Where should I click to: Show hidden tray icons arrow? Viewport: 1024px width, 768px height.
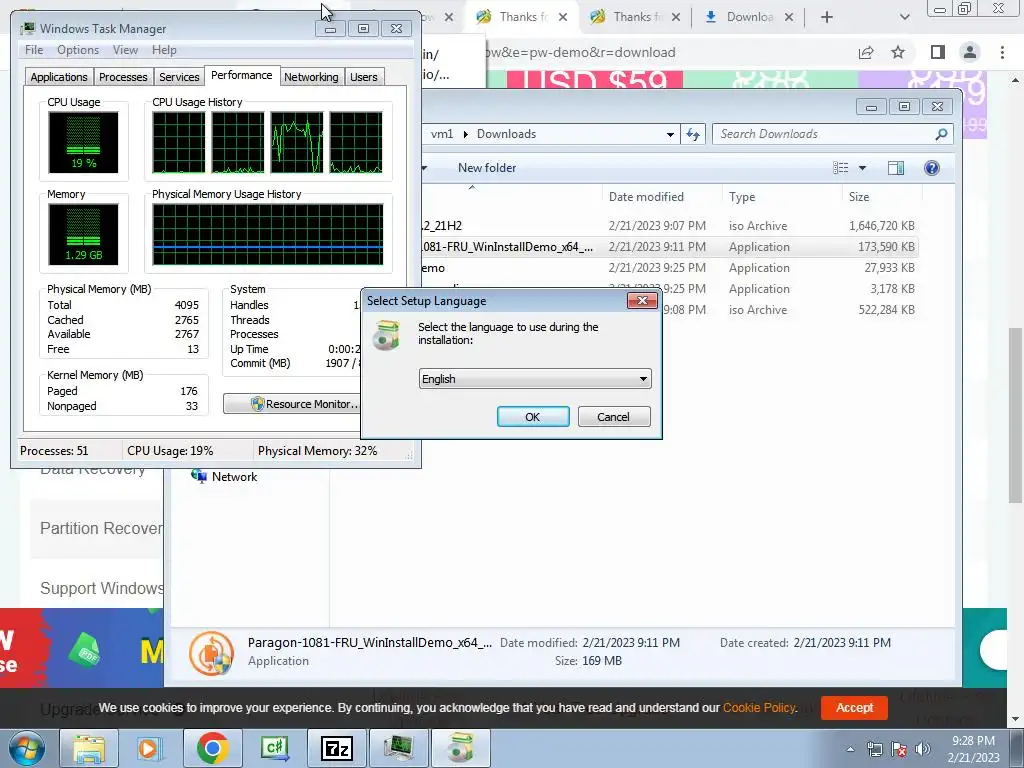coord(850,749)
